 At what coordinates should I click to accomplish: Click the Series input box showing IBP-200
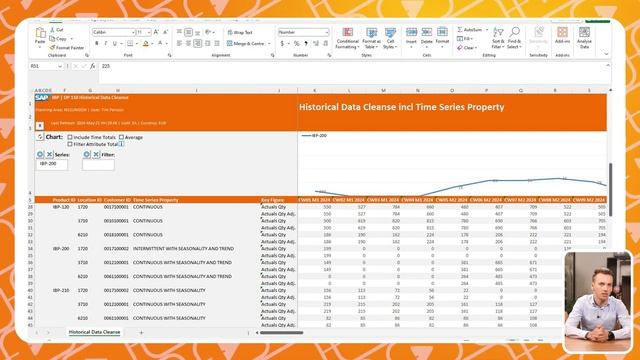52,164
